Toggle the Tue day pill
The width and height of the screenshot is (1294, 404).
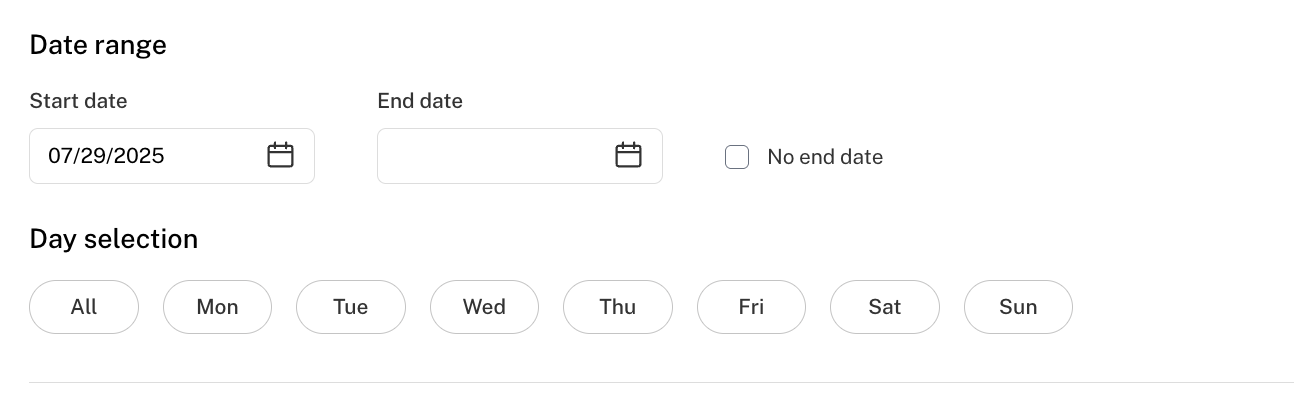coord(351,307)
